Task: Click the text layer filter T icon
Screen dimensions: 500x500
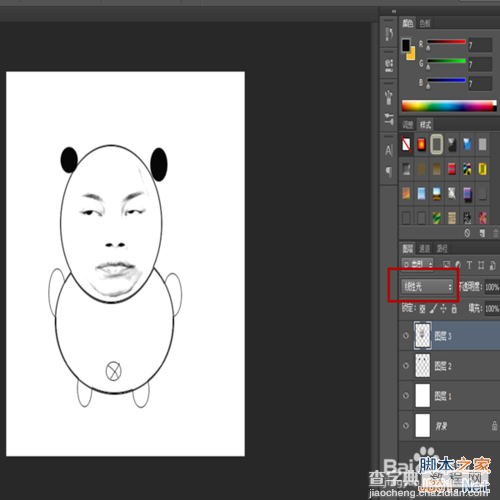Action: (x=469, y=265)
